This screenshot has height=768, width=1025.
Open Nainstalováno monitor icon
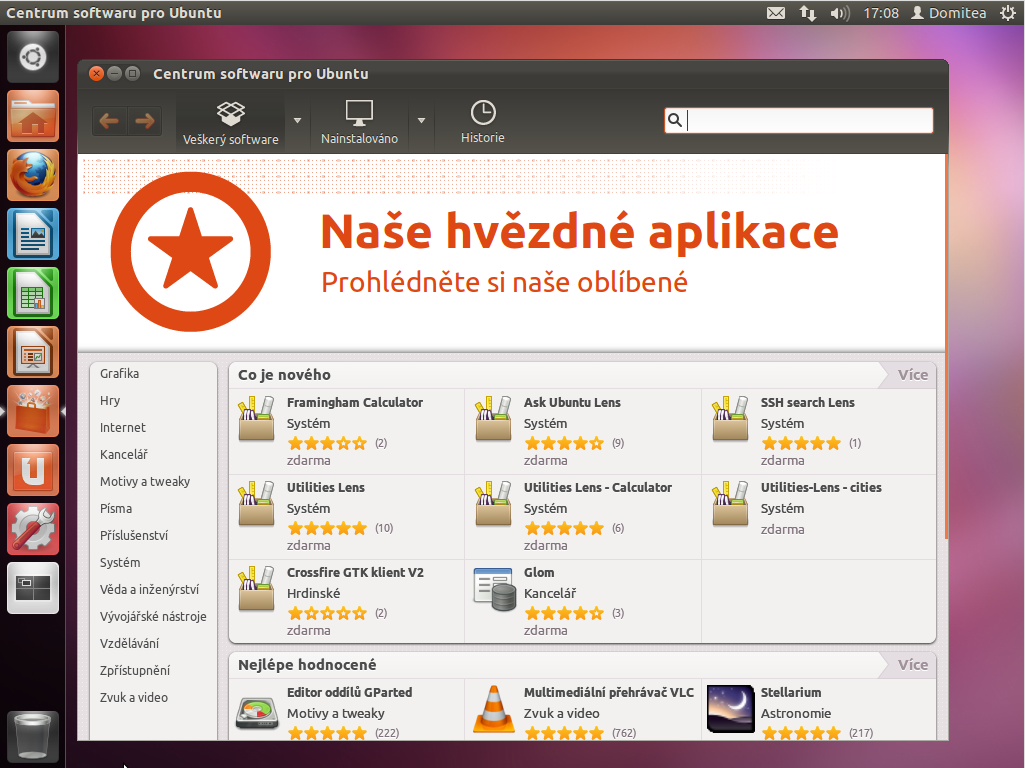(359, 112)
